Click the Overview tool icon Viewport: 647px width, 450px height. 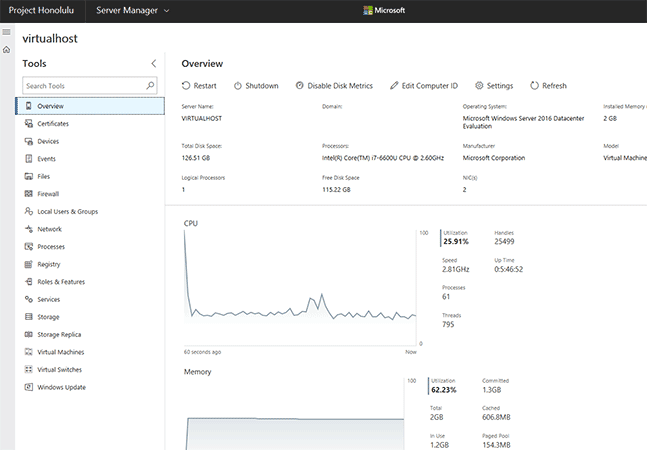[28, 106]
